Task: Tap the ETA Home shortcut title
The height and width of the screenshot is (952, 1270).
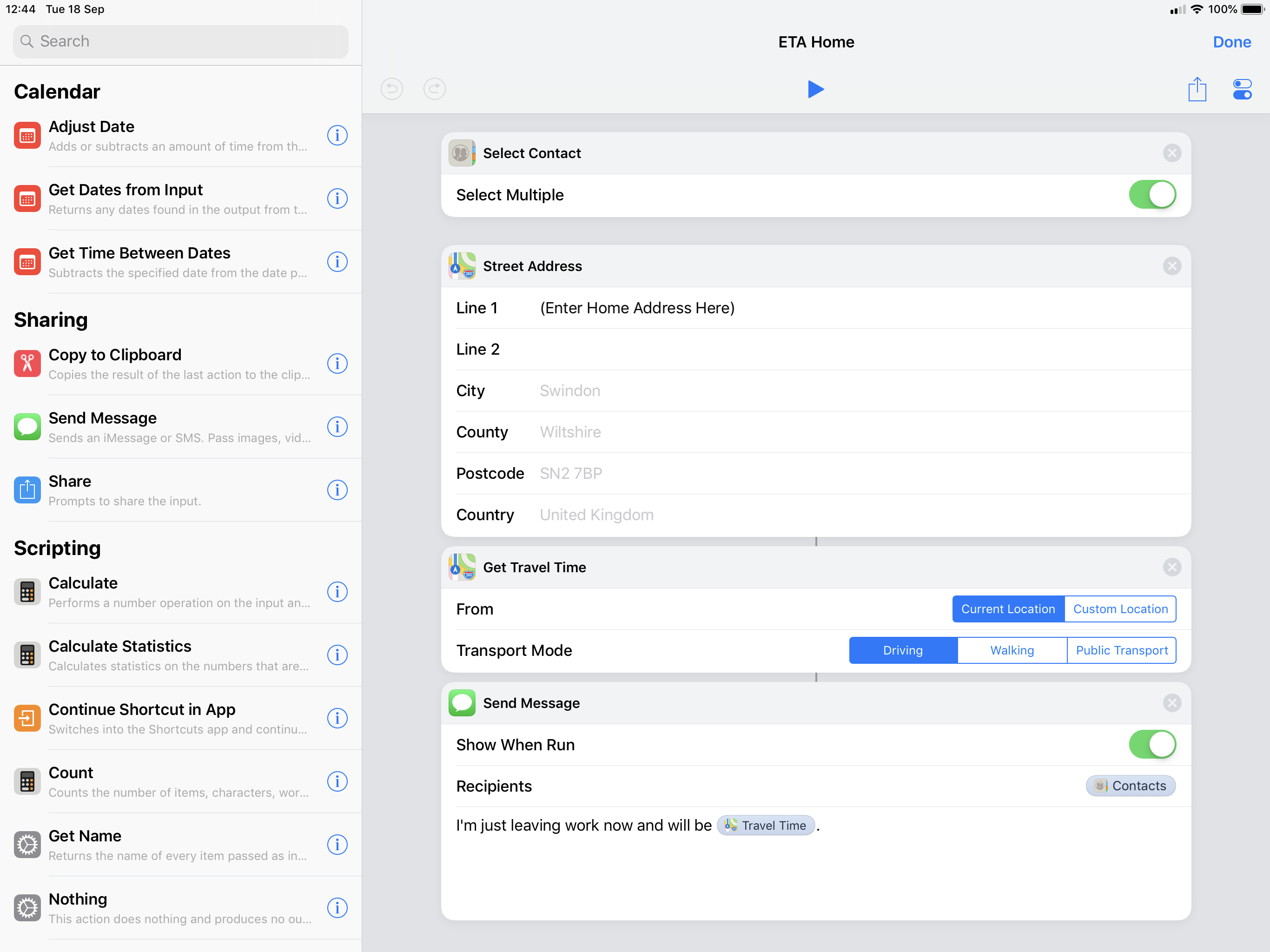Action: 816,42
